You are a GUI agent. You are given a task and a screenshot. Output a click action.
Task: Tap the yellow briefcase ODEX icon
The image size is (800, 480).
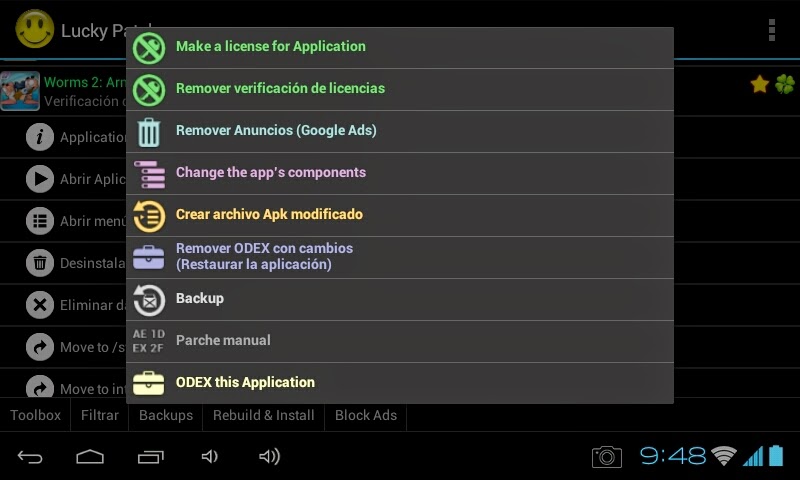(x=148, y=383)
